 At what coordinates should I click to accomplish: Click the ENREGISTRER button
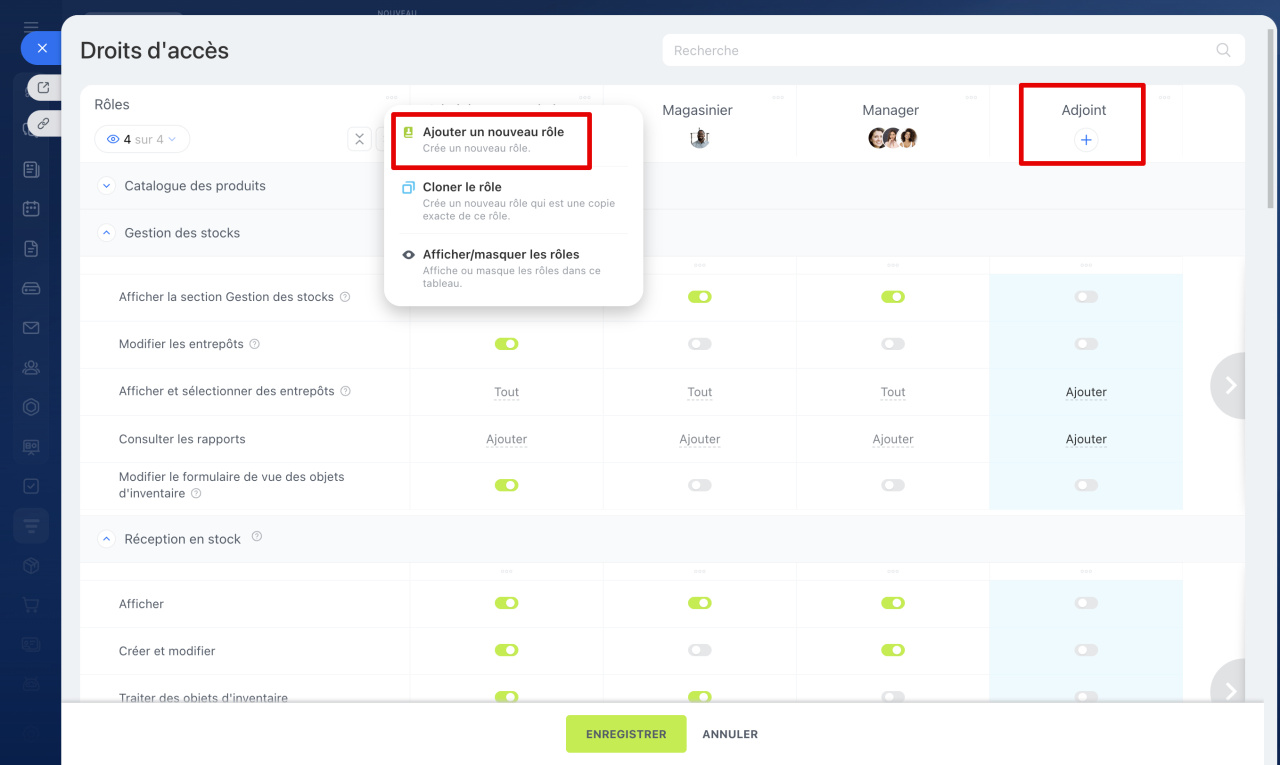pyautogui.click(x=626, y=734)
